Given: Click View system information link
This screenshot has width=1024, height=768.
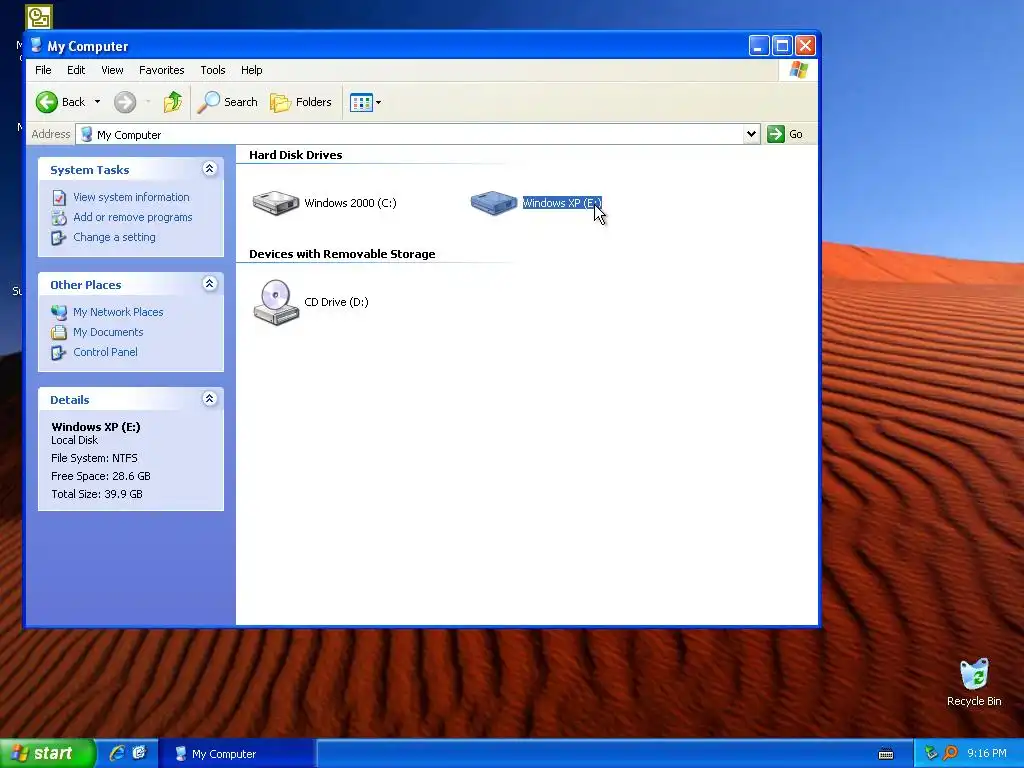Looking at the screenshot, I should pos(131,197).
